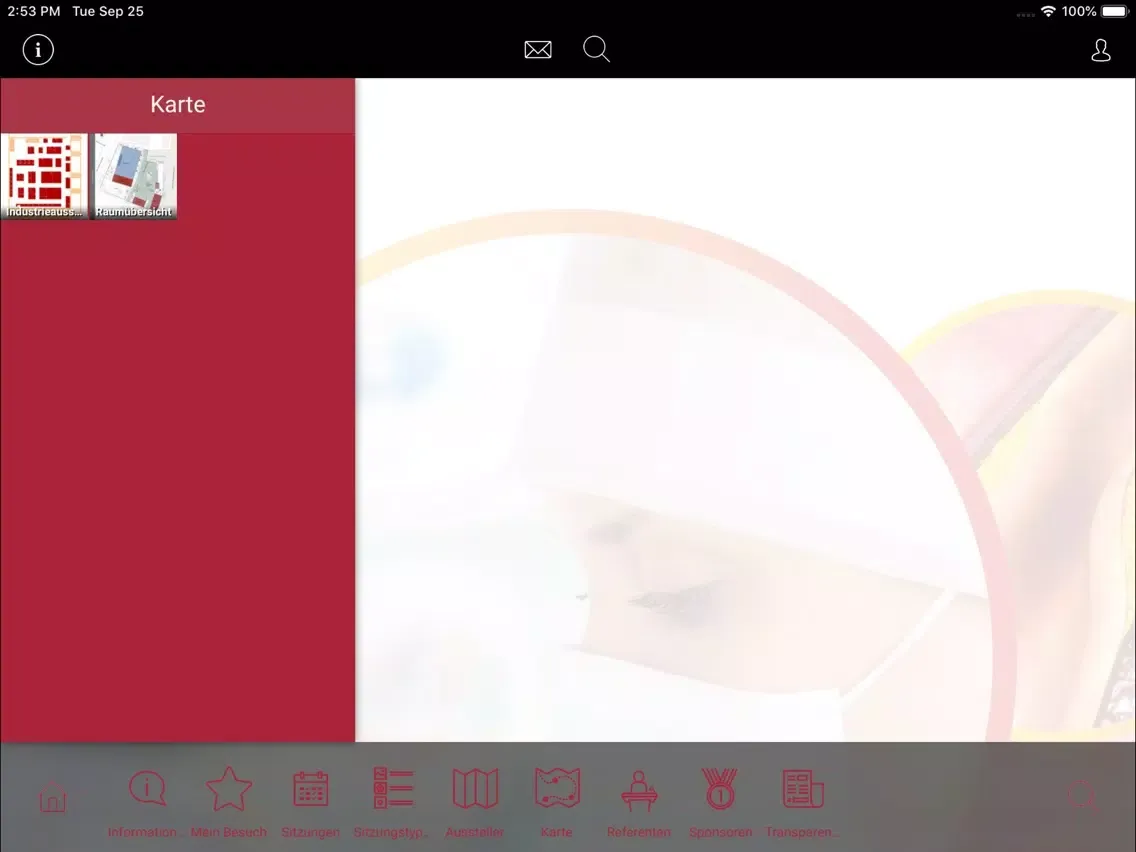The width and height of the screenshot is (1136, 852).
Task: Tap the info circle icon in top bar
Action: tap(38, 50)
